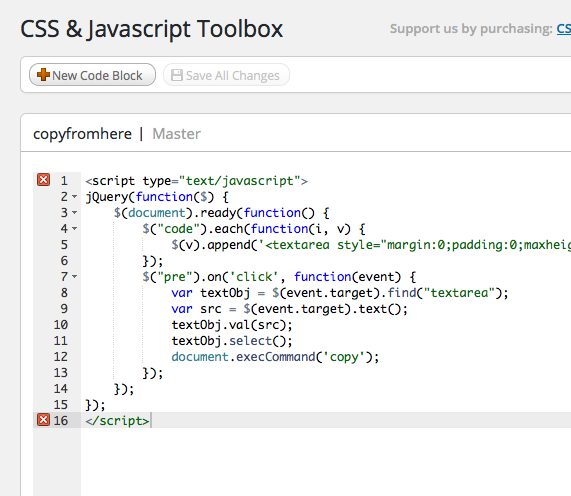The height and width of the screenshot is (496, 571).
Task: Click the 'var src' line in the editor
Action: coord(289,309)
